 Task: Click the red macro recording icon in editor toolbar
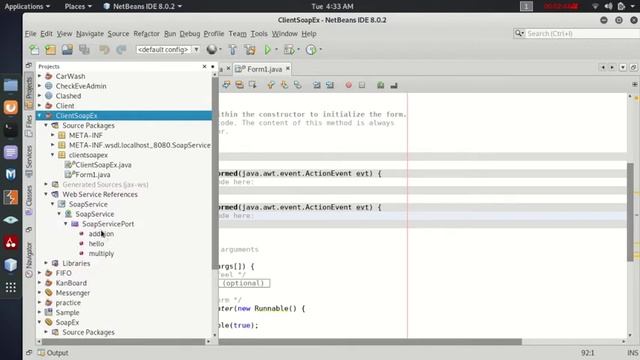(349, 85)
